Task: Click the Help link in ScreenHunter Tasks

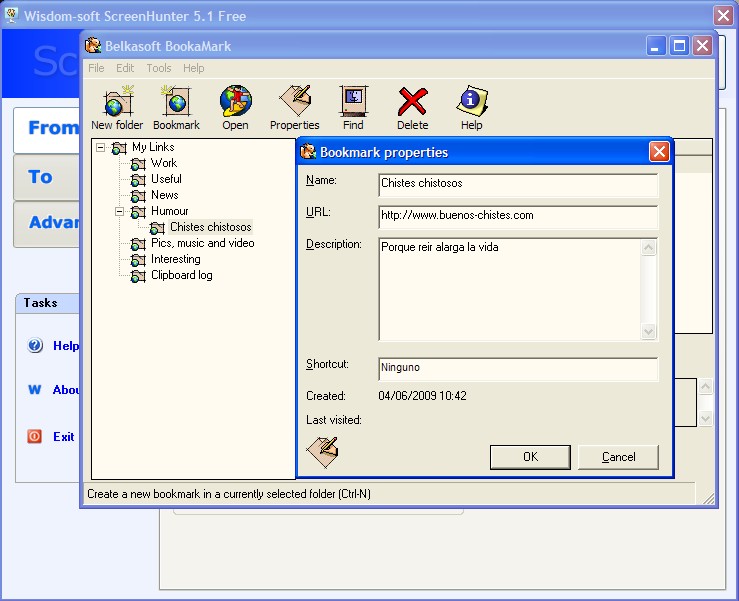Action: pyautogui.click(x=66, y=346)
